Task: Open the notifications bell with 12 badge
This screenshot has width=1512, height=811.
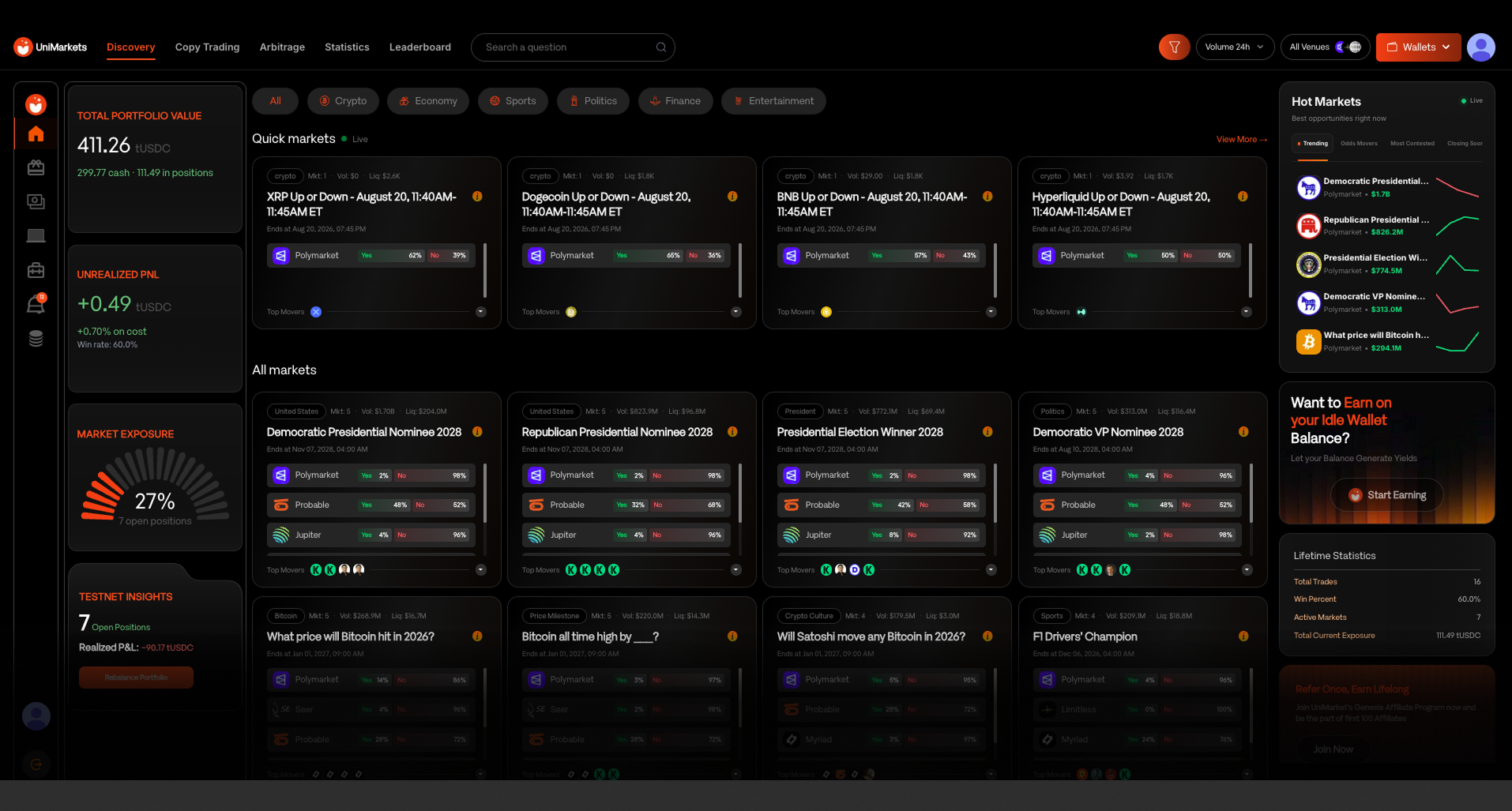Action: pos(36,304)
